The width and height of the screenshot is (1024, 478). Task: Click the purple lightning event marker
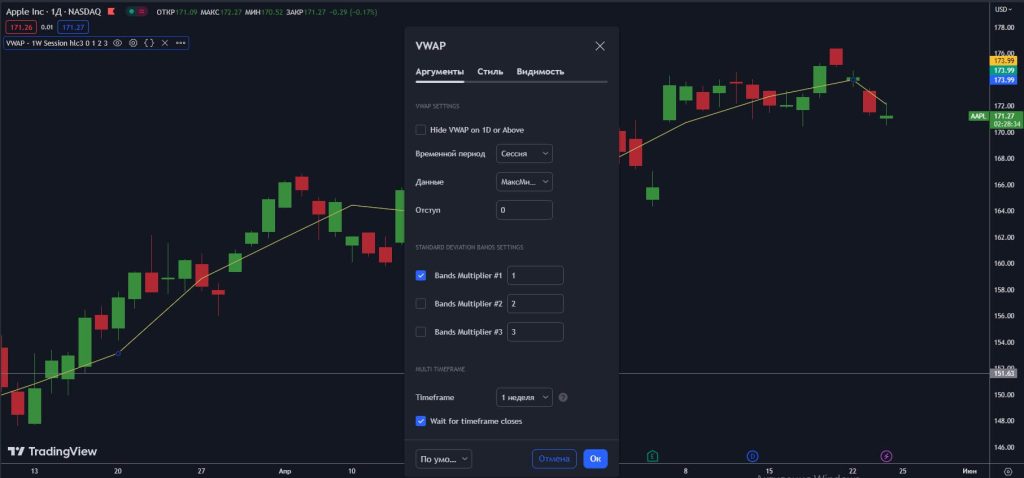click(886, 456)
